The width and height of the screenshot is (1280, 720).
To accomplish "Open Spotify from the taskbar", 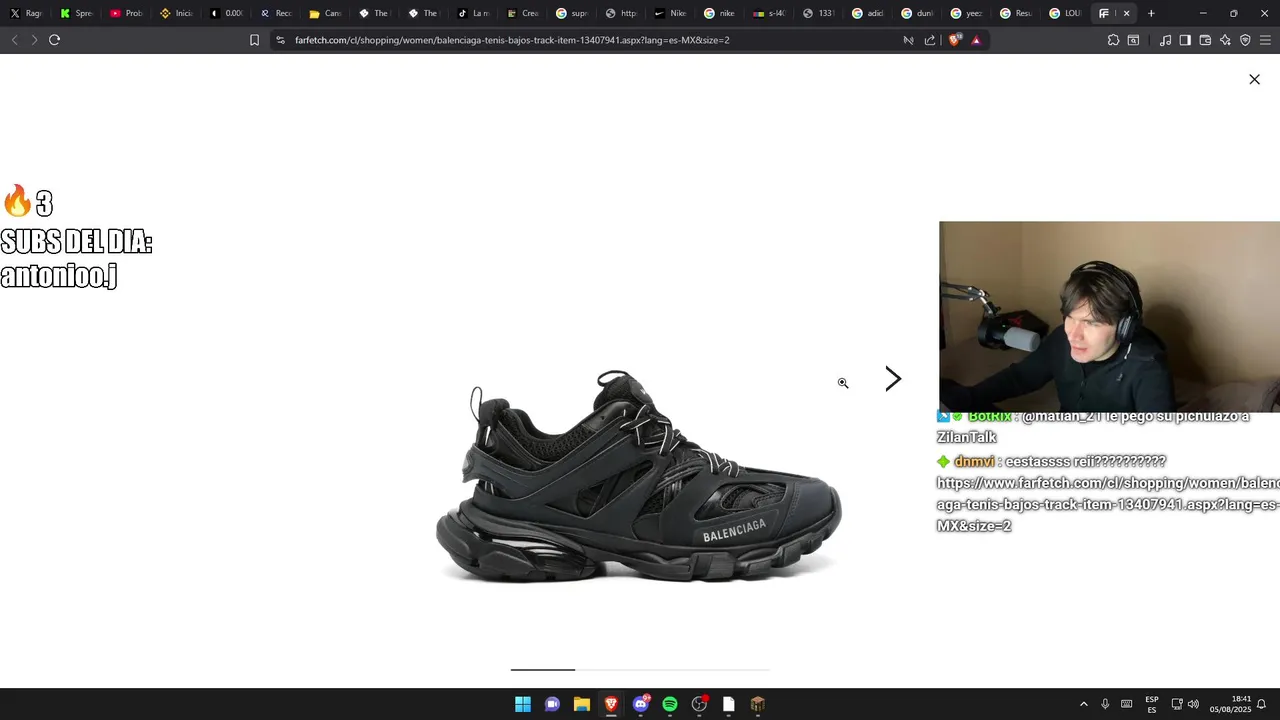I will 670,704.
